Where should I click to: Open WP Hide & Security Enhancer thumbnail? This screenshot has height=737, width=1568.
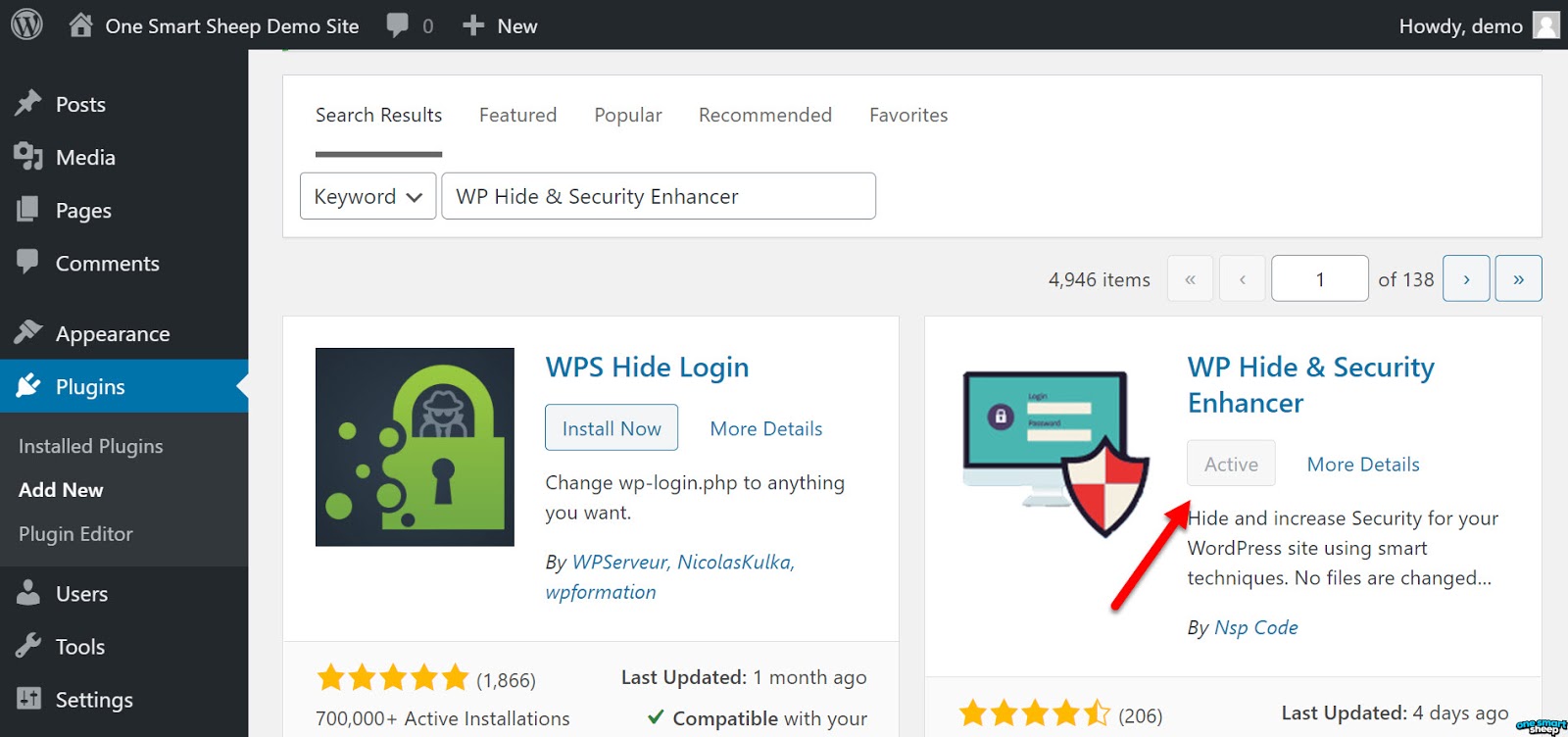pyautogui.click(x=1056, y=453)
